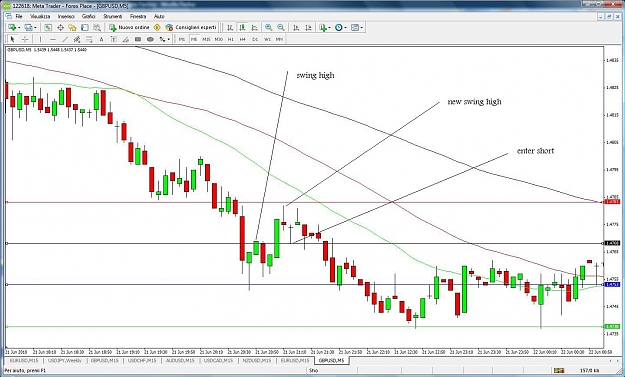625x377 pixels.
Task: Select the Fibonacci retracement tool
Action: point(89,39)
